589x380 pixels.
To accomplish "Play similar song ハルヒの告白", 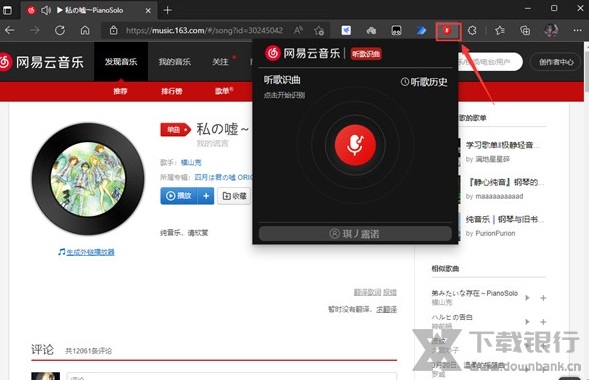I will click(x=527, y=322).
